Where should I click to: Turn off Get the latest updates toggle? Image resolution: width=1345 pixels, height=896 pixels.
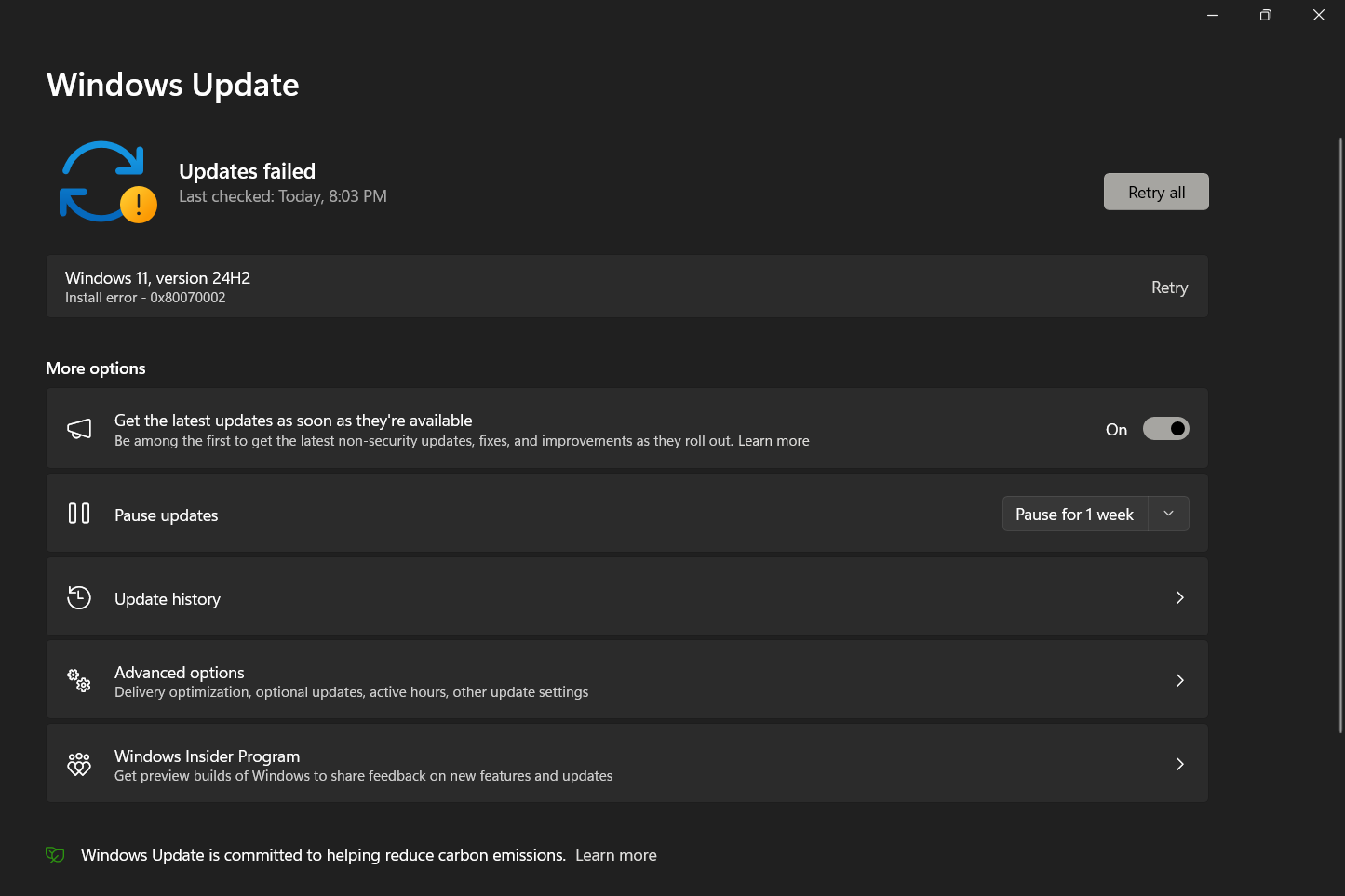(1165, 429)
